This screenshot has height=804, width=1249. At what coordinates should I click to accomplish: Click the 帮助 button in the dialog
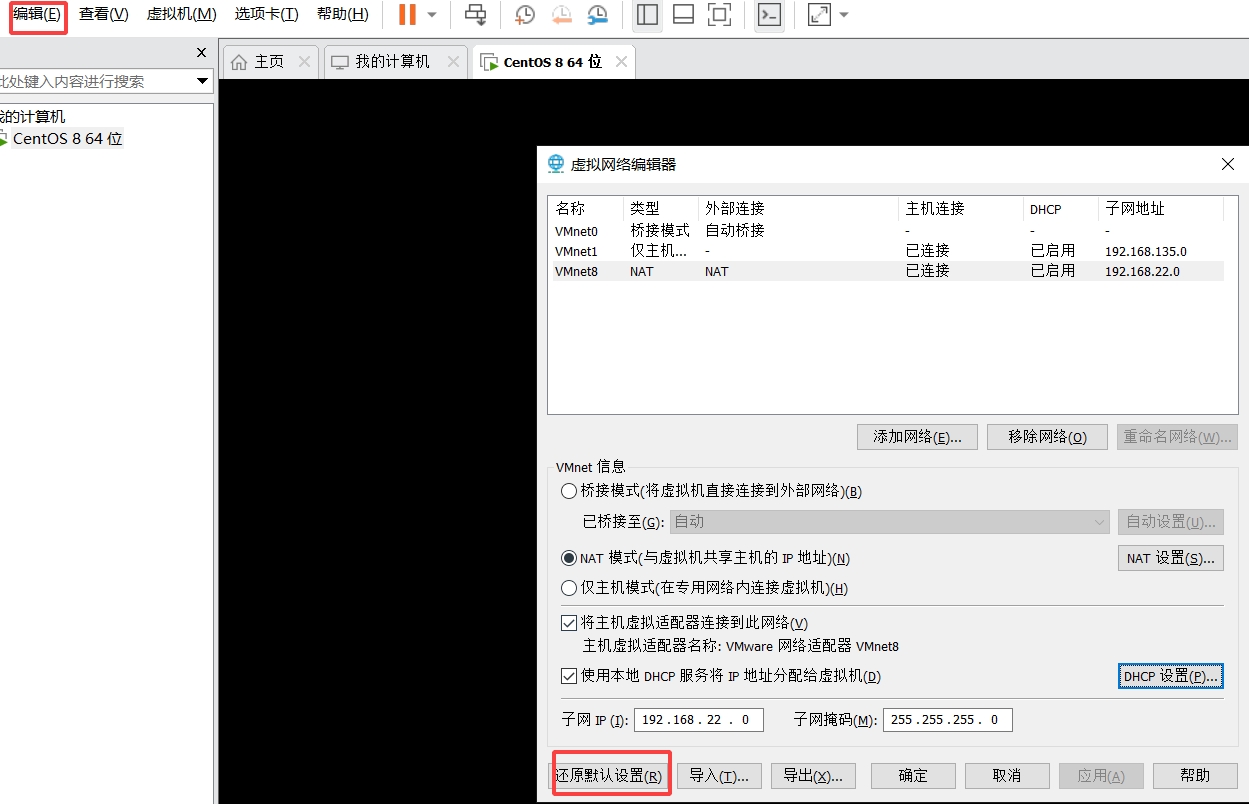tap(1195, 775)
